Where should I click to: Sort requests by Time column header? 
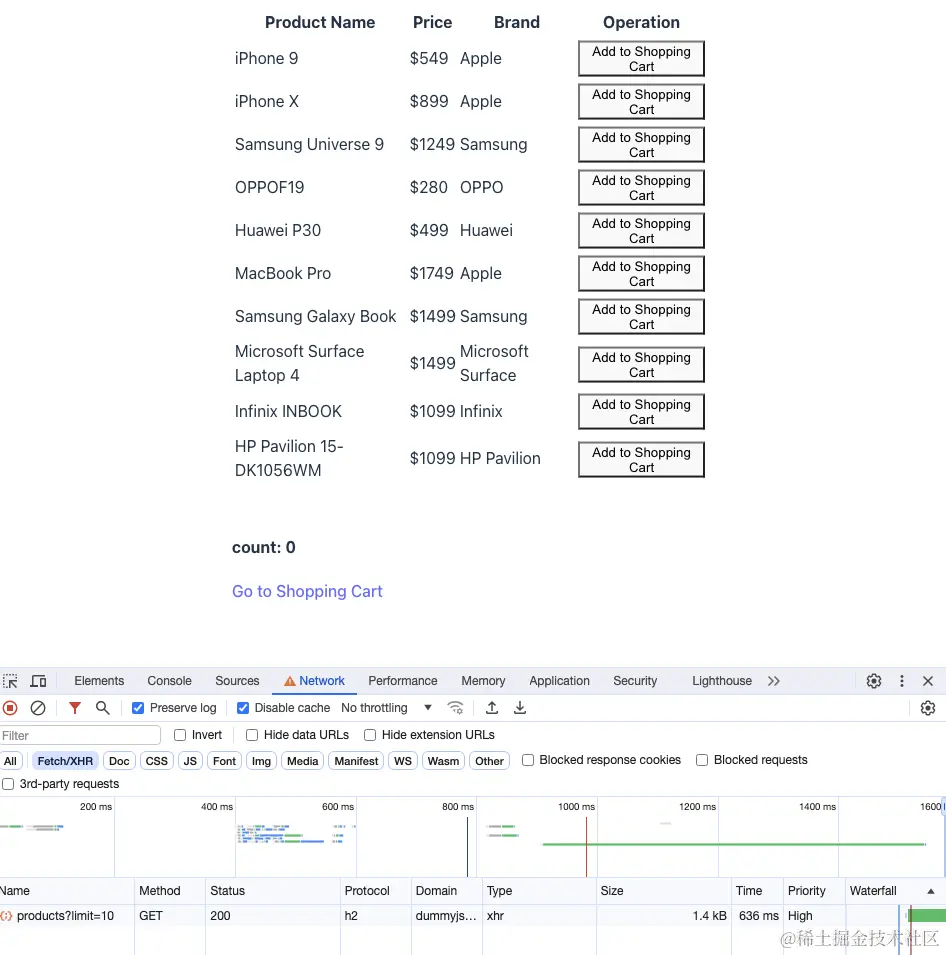click(x=757, y=891)
